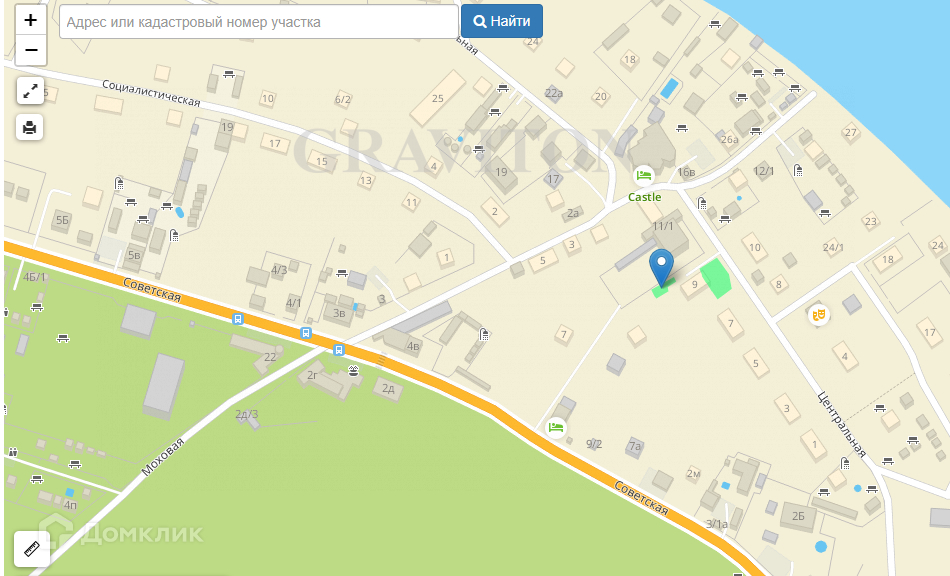
Task: Click building number 25
Action: [x=437, y=98]
